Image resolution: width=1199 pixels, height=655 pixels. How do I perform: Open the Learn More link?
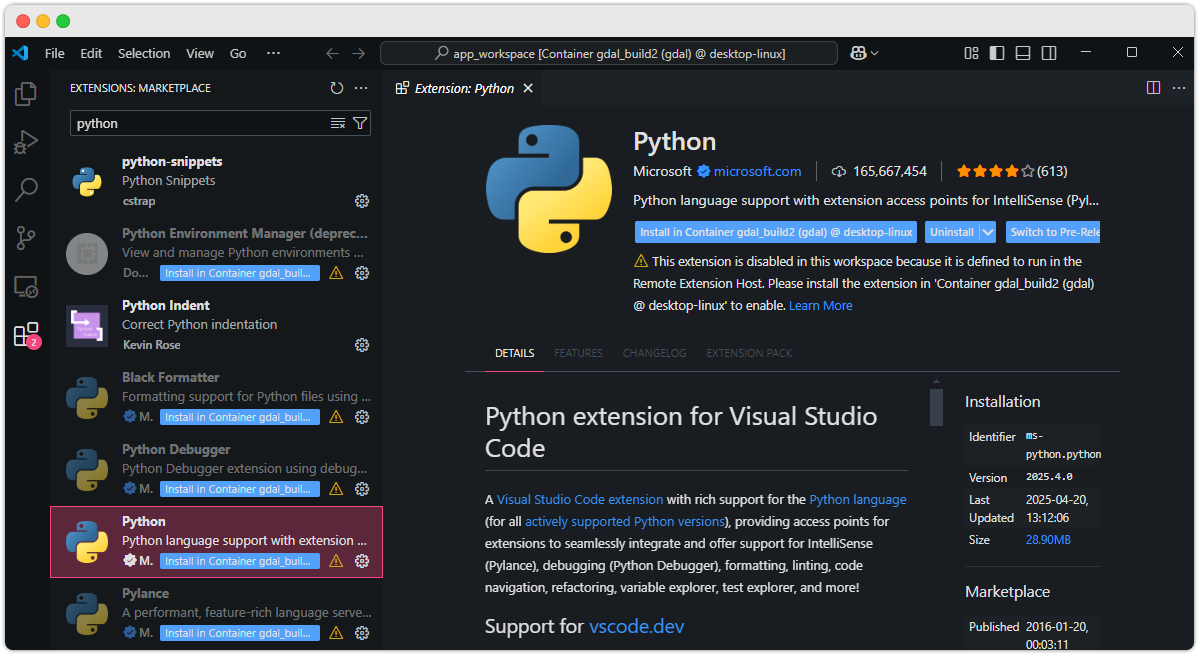820,306
